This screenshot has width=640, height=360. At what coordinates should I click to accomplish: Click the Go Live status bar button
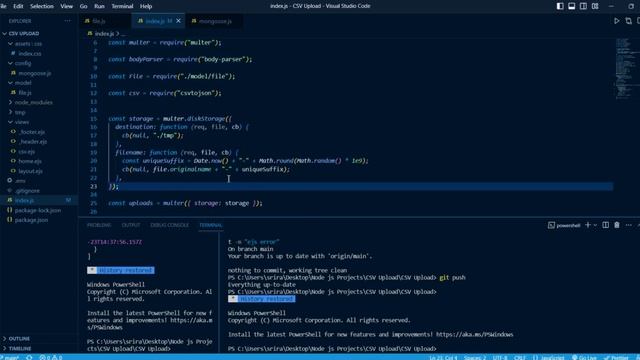[x=584, y=358]
